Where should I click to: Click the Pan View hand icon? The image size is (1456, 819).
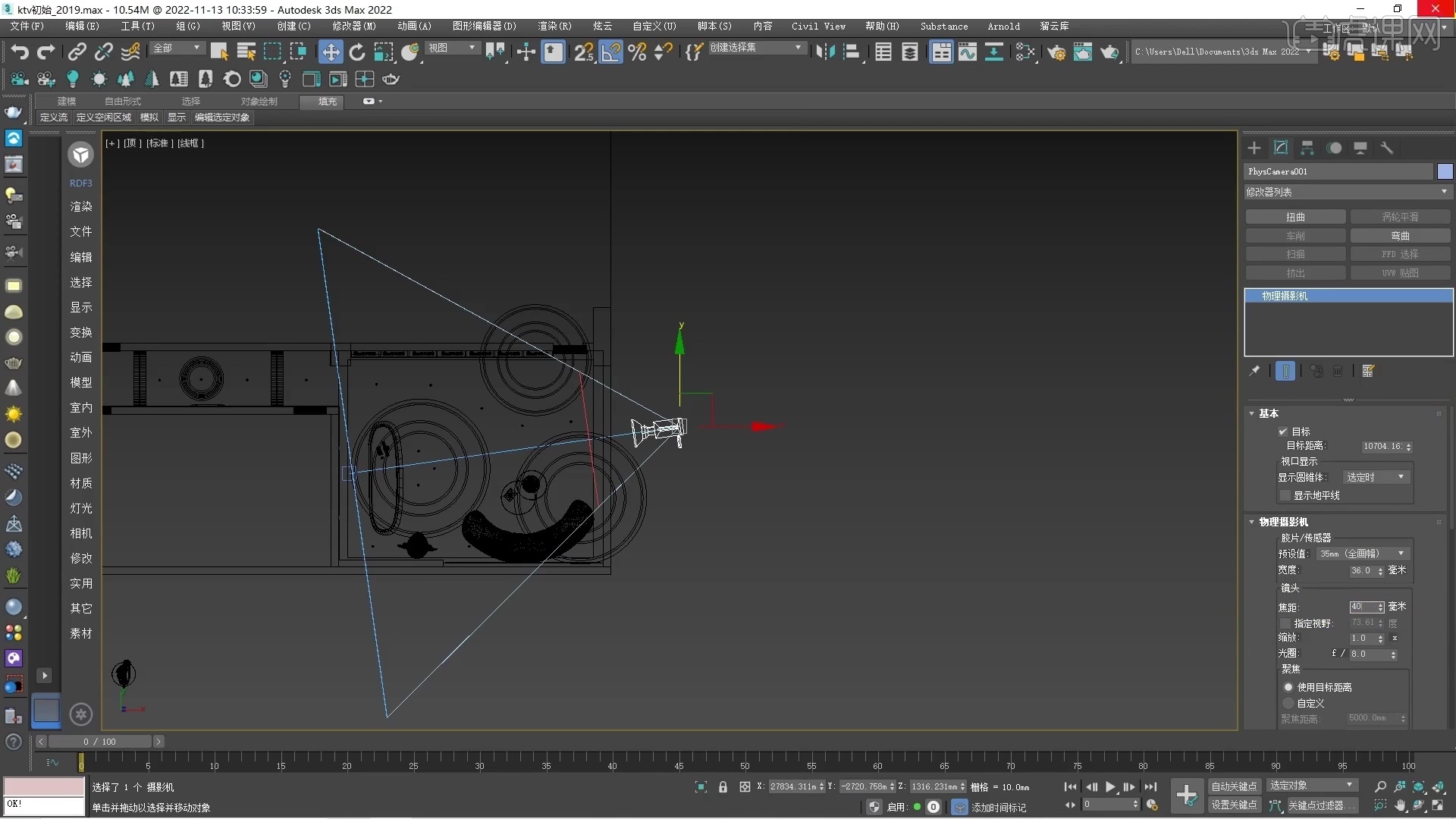pyautogui.click(x=1400, y=805)
